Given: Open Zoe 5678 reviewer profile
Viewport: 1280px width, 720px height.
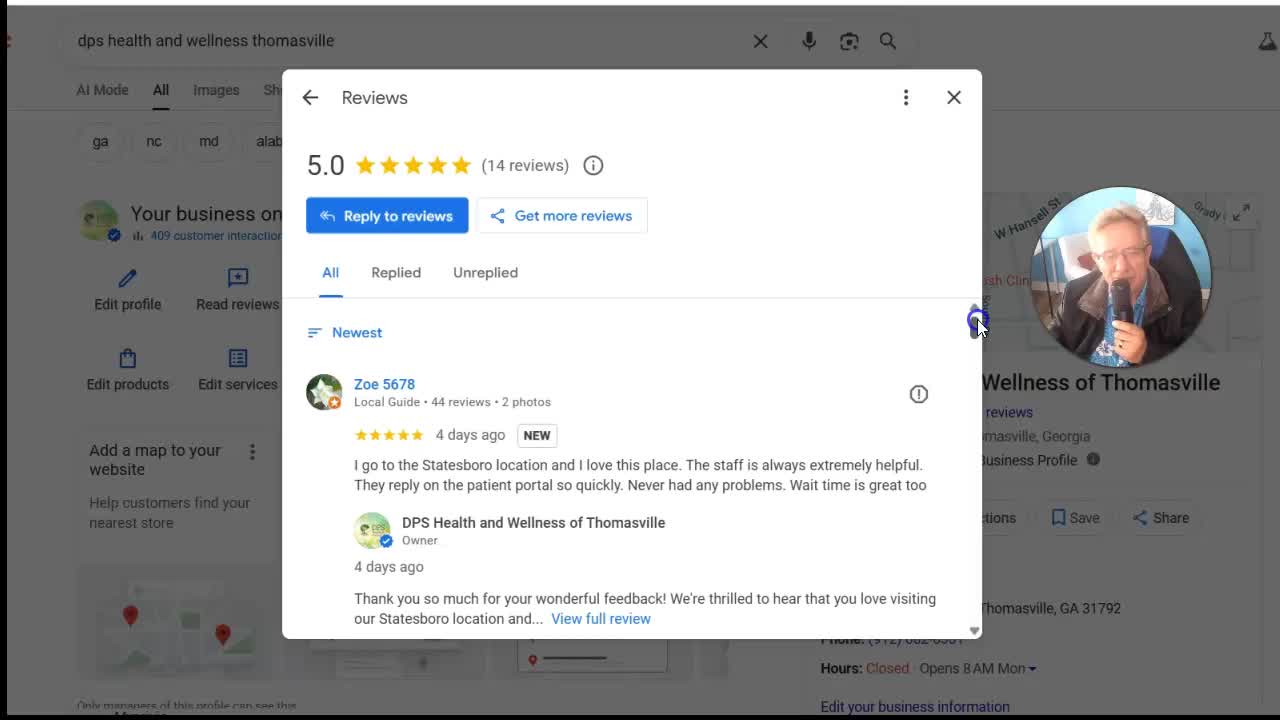Looking at the screenshot, I should (x=384, y=384).
